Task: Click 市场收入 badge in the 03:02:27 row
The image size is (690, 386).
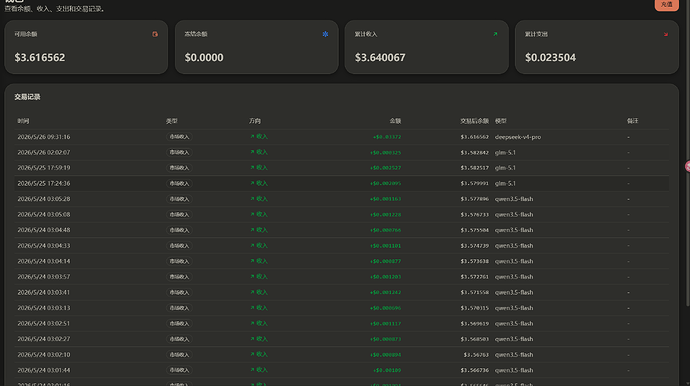Action: pos(179,339)
